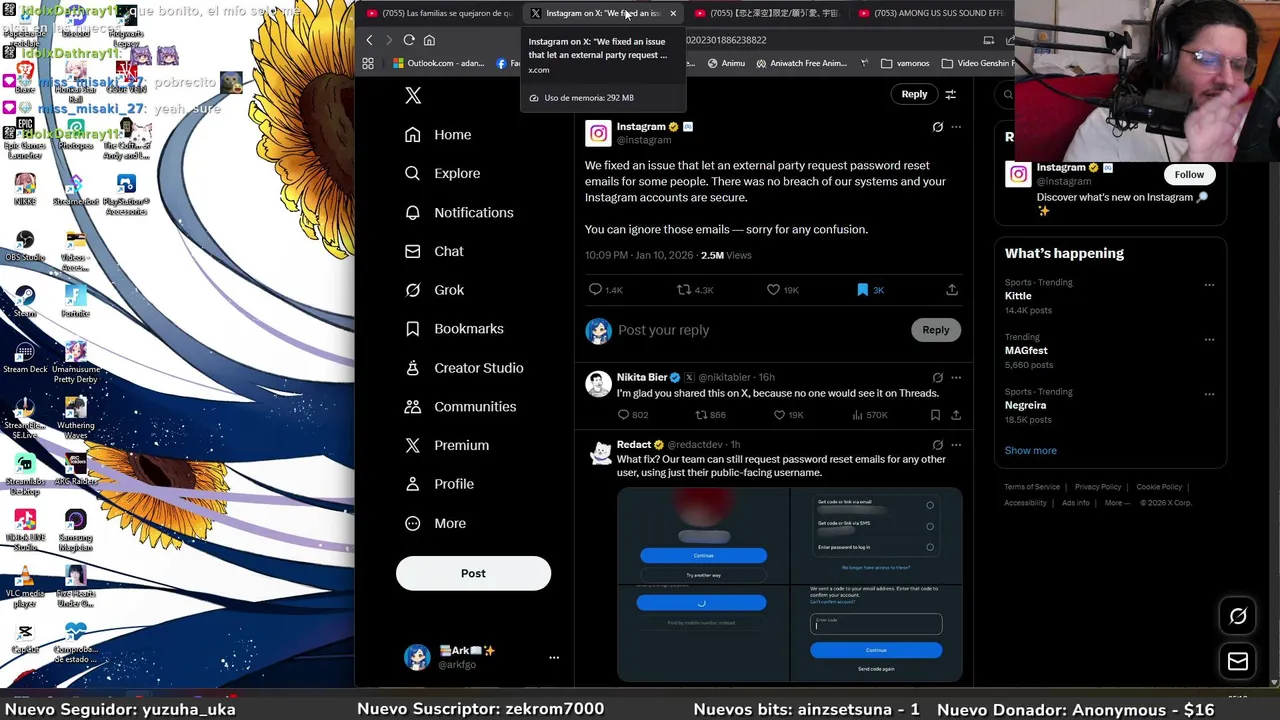Open view stats showing 570K
Screen dimensions: 1280x720
pyautogui.click(x=870, y=415)
